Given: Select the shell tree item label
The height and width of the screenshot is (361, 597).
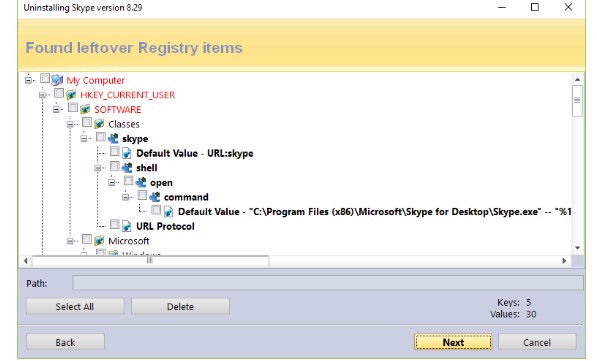Looking at the screenshot, I should pos(147,168).
